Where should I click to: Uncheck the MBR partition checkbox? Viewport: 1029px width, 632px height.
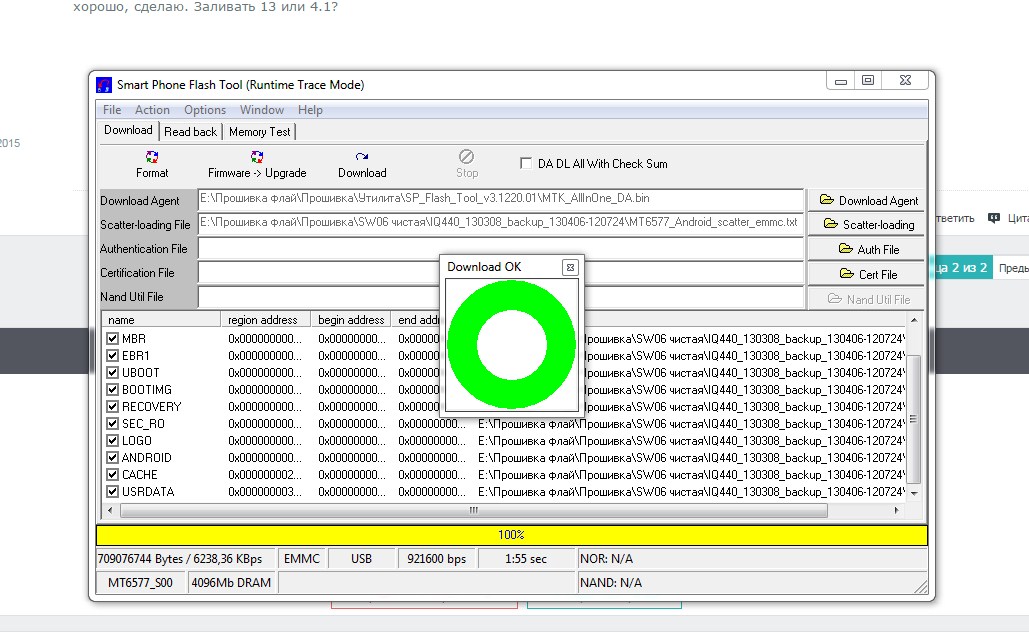tap(113, 339)
